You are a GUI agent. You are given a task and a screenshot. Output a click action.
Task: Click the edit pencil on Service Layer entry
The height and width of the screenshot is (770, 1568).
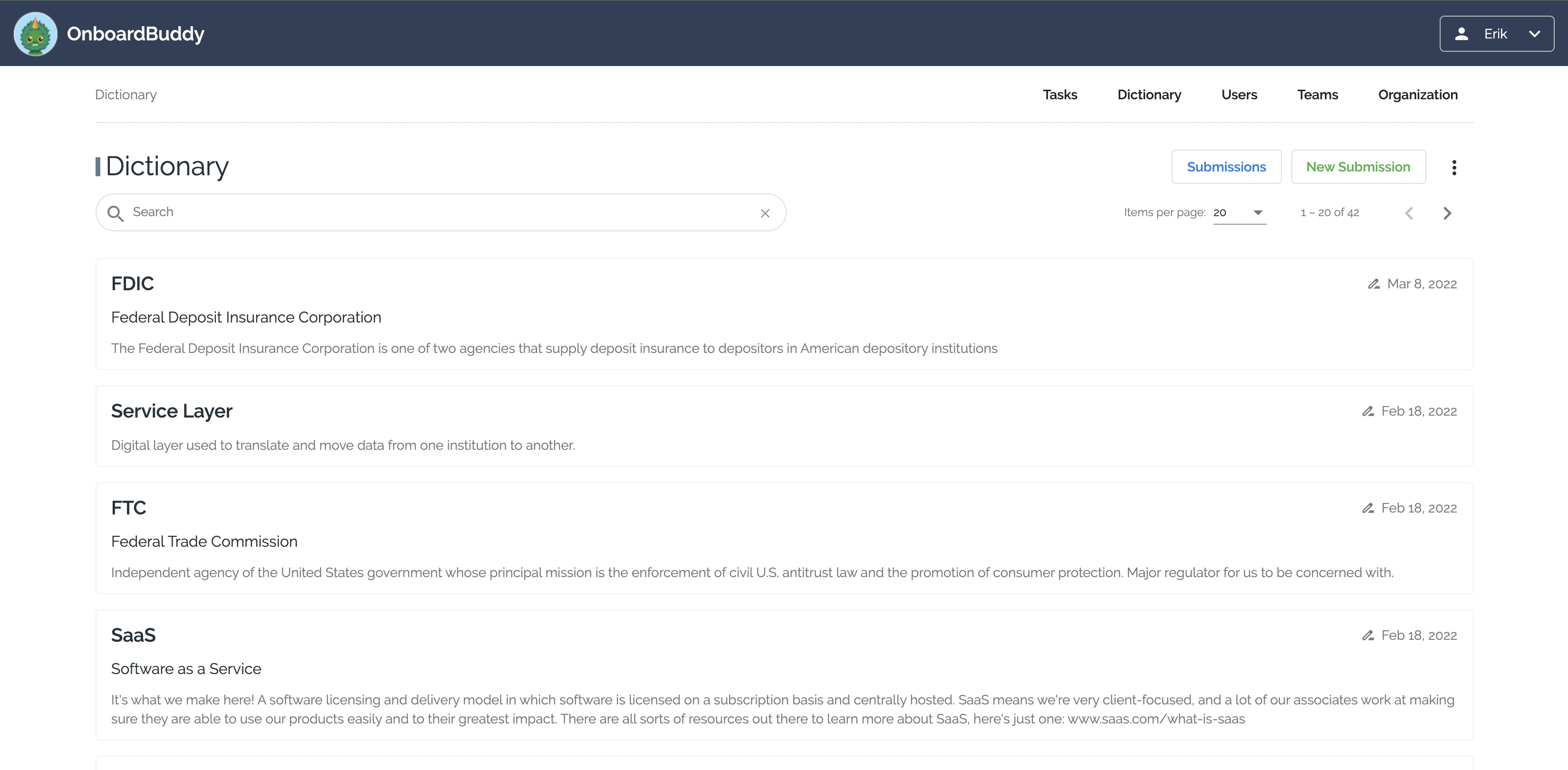(x=1368, y=411)
